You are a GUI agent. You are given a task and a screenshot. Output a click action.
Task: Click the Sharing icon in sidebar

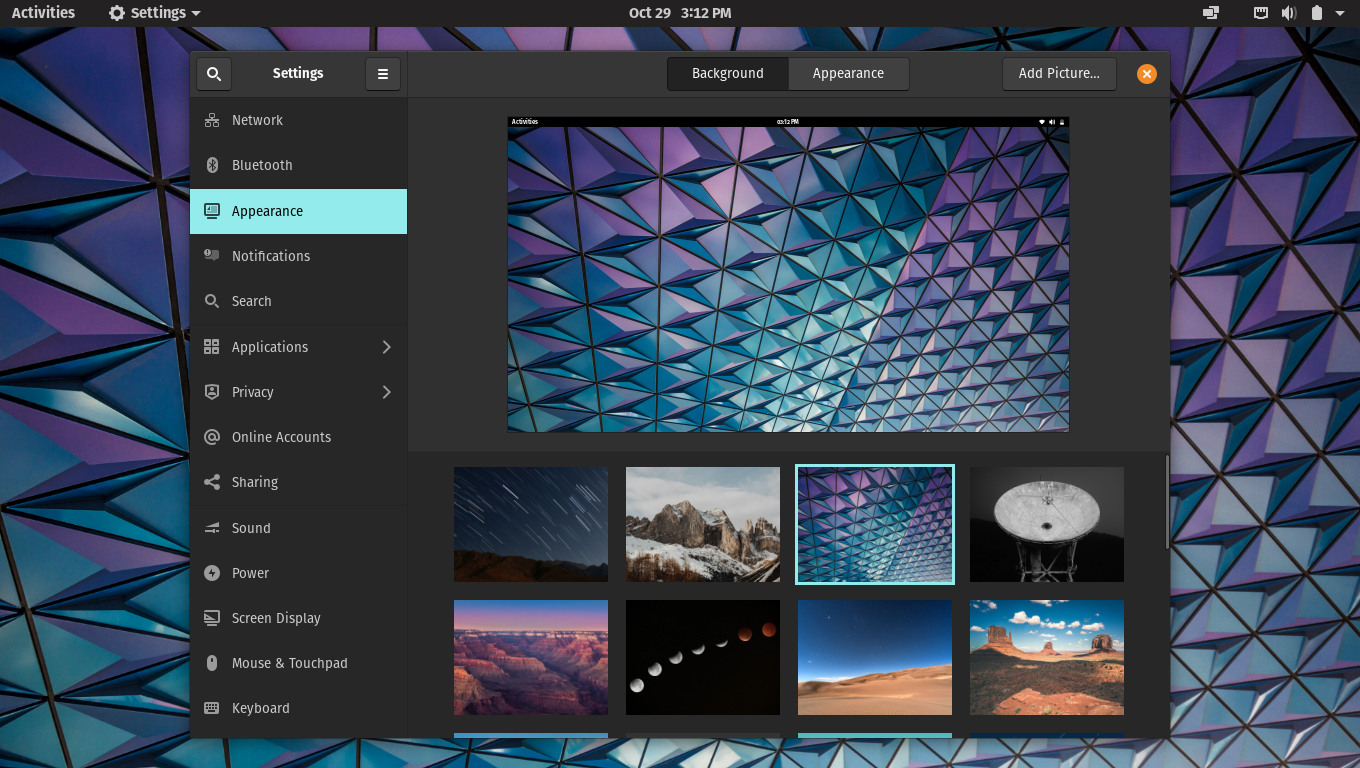pyautogui.click(x=212, y=482)
